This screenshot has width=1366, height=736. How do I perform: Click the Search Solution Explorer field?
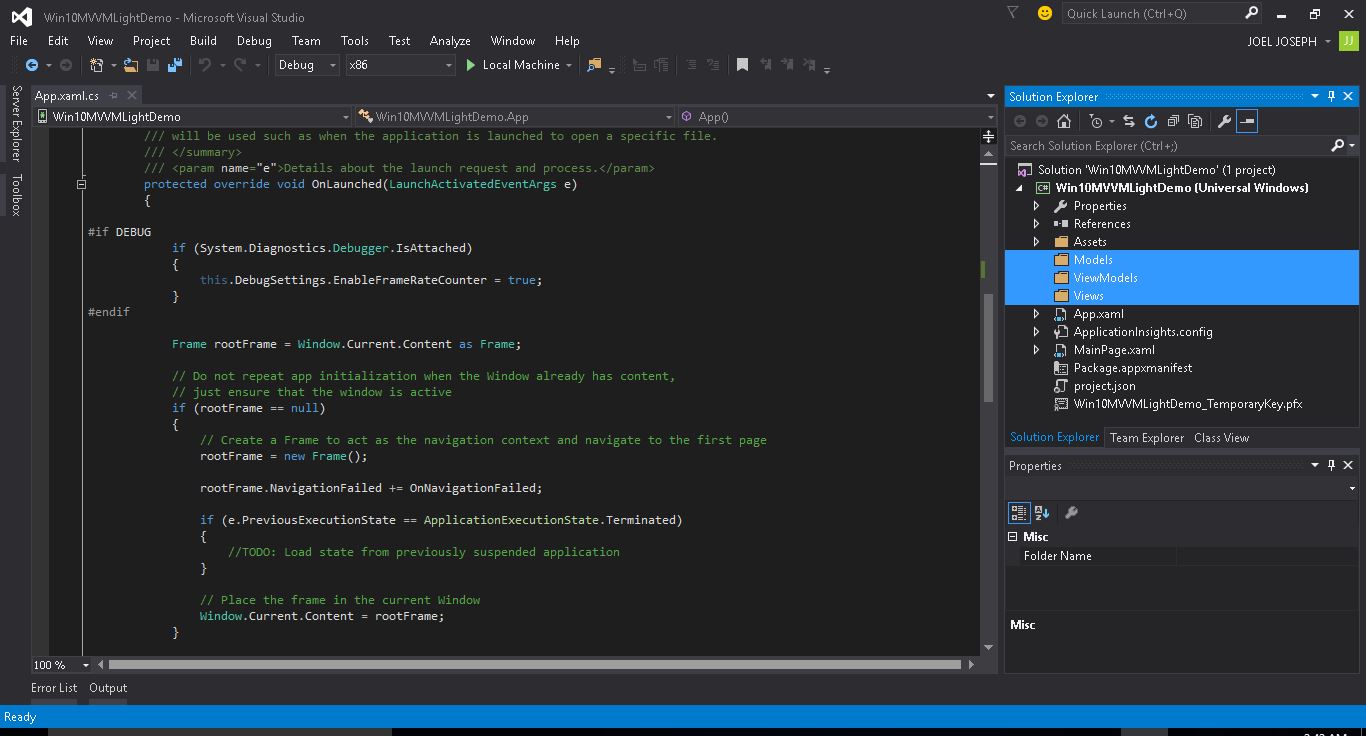[x=1168, y=146]
